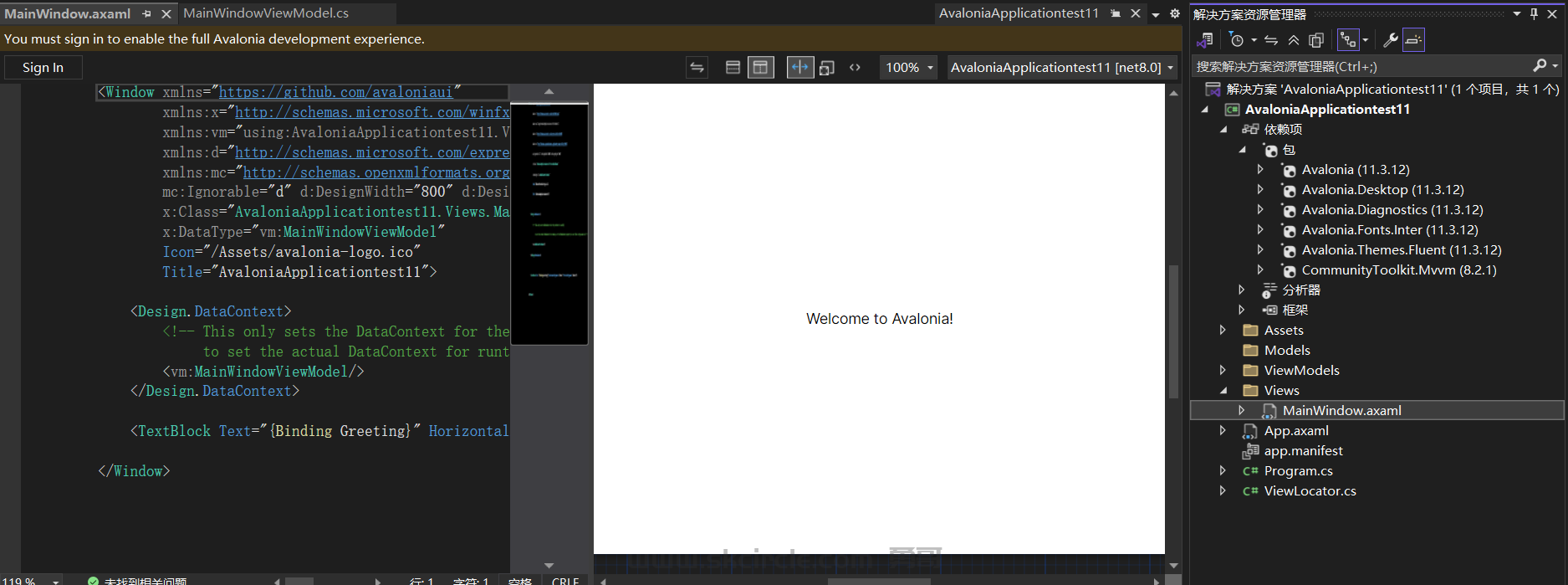The width and height of the screenshot is (1568, 585).
Task: Toggle the file nesting tree view button
Action: click(x=1348, y=40)
